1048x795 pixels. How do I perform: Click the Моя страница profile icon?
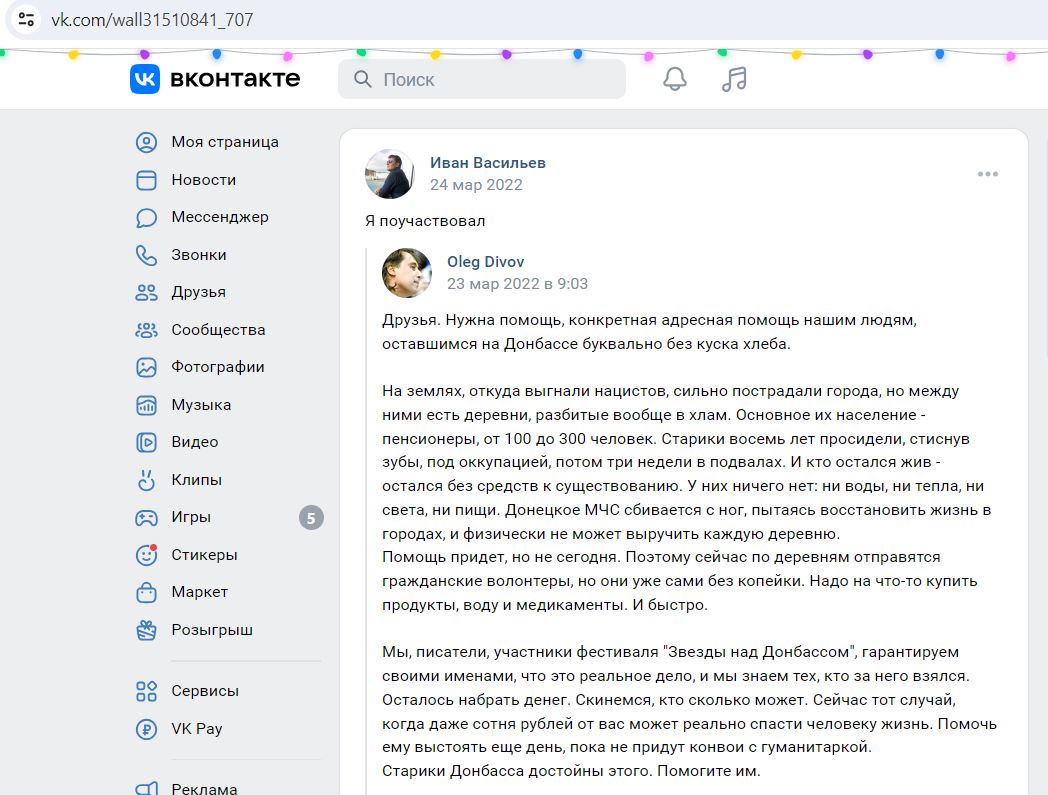pos(146,142)
